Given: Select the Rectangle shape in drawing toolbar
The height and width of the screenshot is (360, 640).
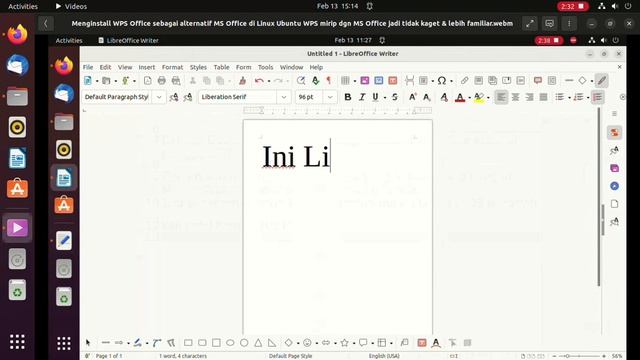Looking at the screenshot, I should pos(188,343).
